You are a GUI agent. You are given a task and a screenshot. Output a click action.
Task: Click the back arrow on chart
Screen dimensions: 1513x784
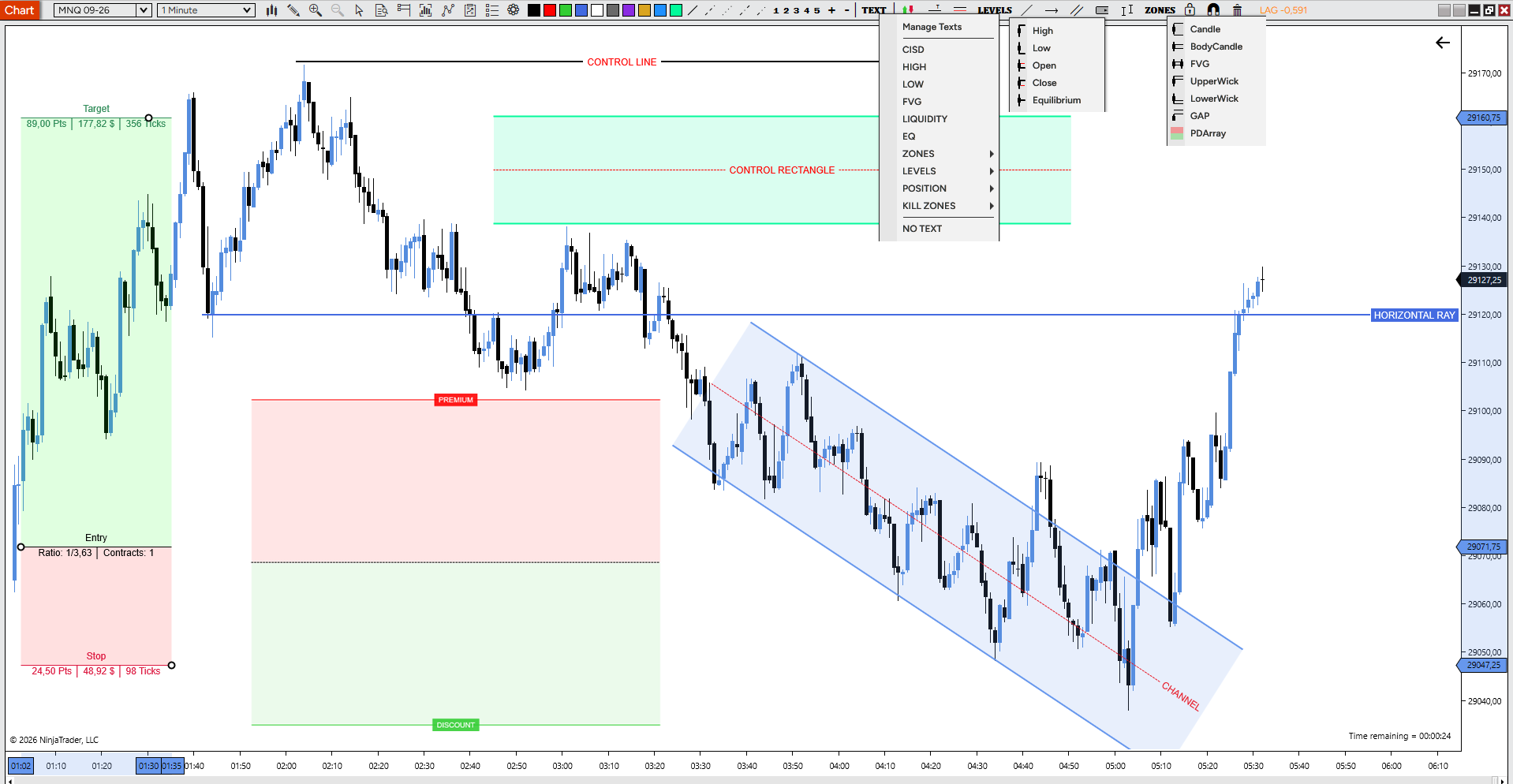pyautogui.click(x=1443, y=43)
